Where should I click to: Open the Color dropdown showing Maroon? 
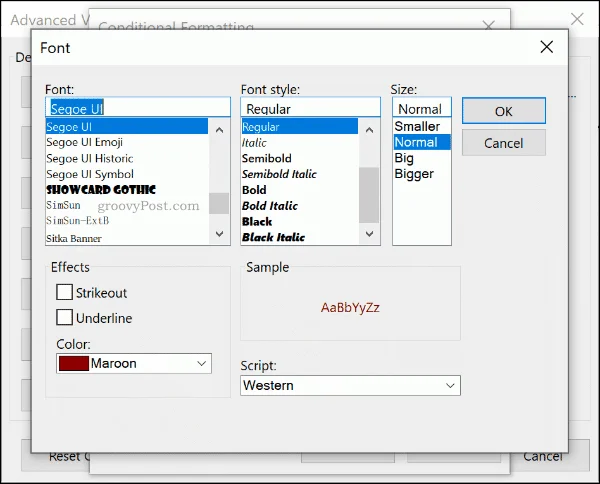134,363
